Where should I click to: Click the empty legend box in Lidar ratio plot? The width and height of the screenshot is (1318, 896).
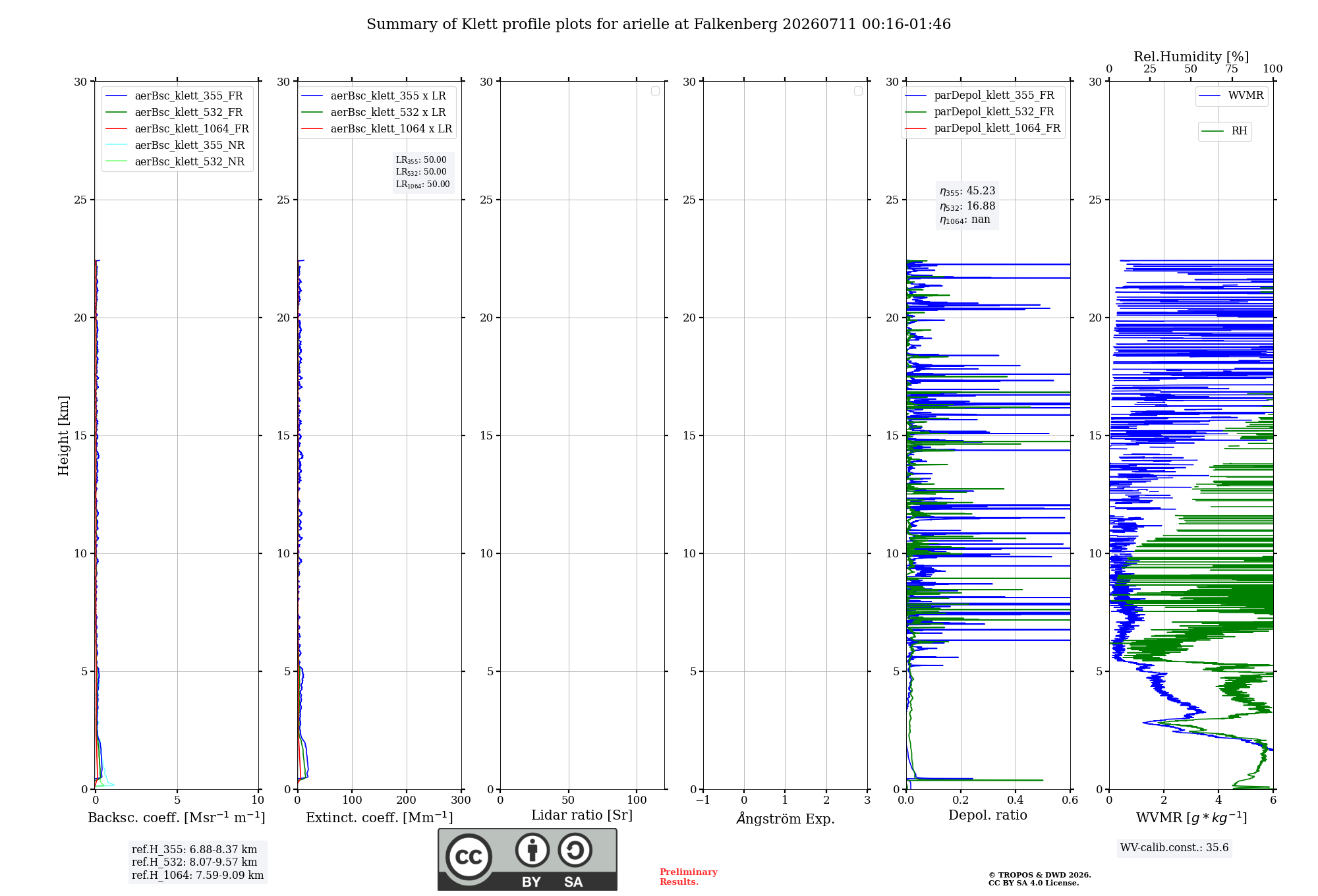655,91
